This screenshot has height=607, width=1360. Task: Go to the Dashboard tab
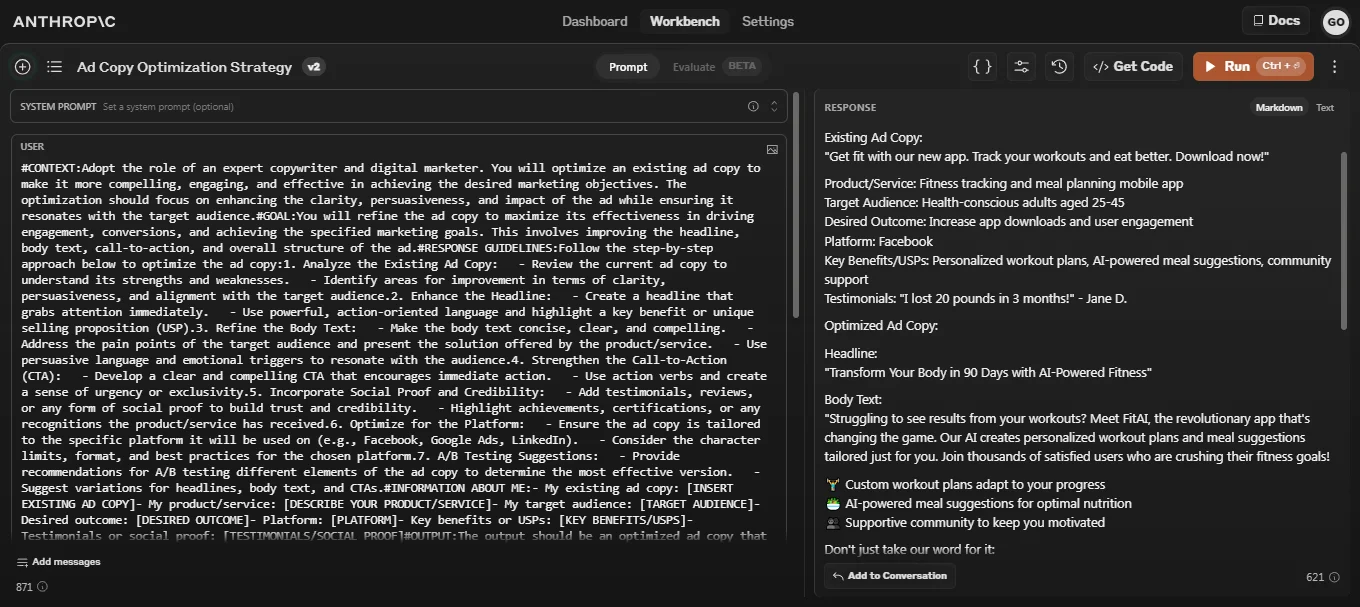[595, 21]
